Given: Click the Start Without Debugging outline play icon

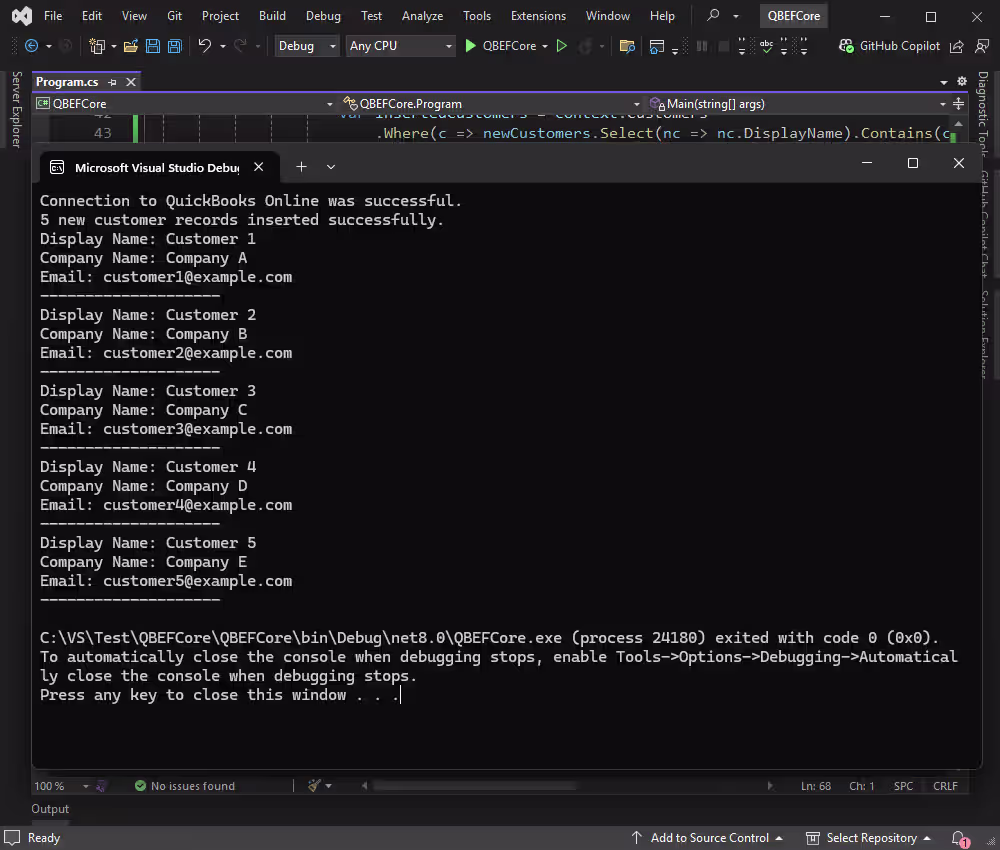Looking at the screenshot, I should 562,46.
